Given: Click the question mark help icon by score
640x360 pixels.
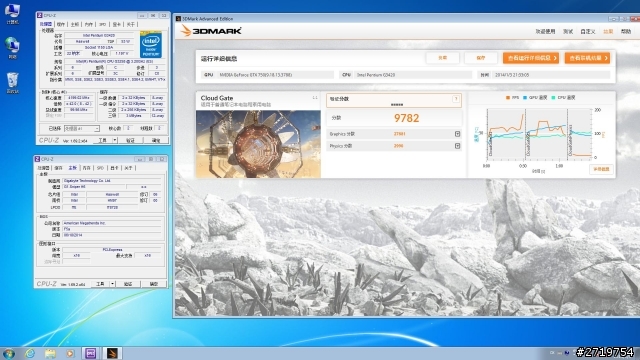Looking at the screenshot, I should (x=456, y=99).
